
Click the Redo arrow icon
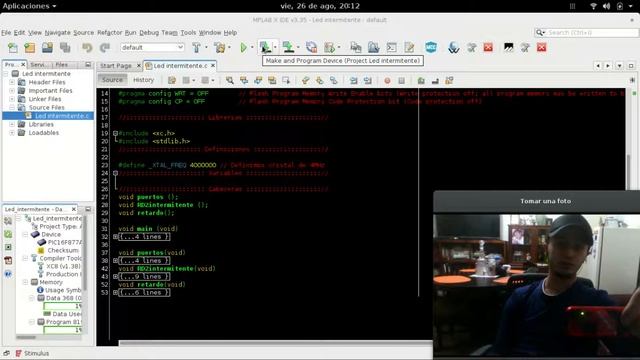point(105,47)
